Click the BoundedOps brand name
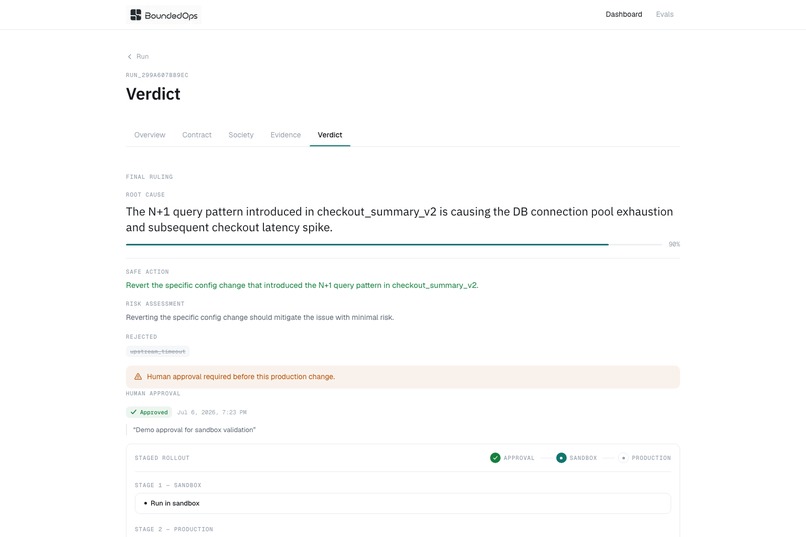This screenshot has height=537, width=806. tap(171, 15)
